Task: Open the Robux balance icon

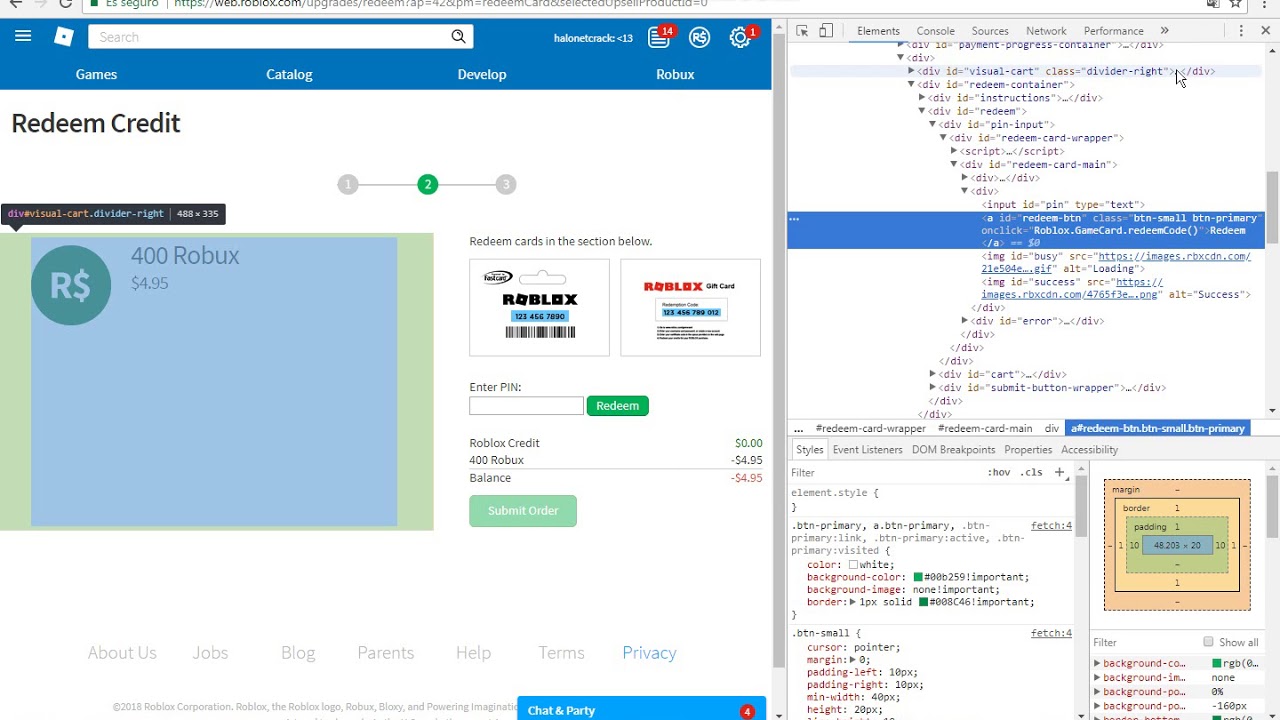Action: click(699, 38)
